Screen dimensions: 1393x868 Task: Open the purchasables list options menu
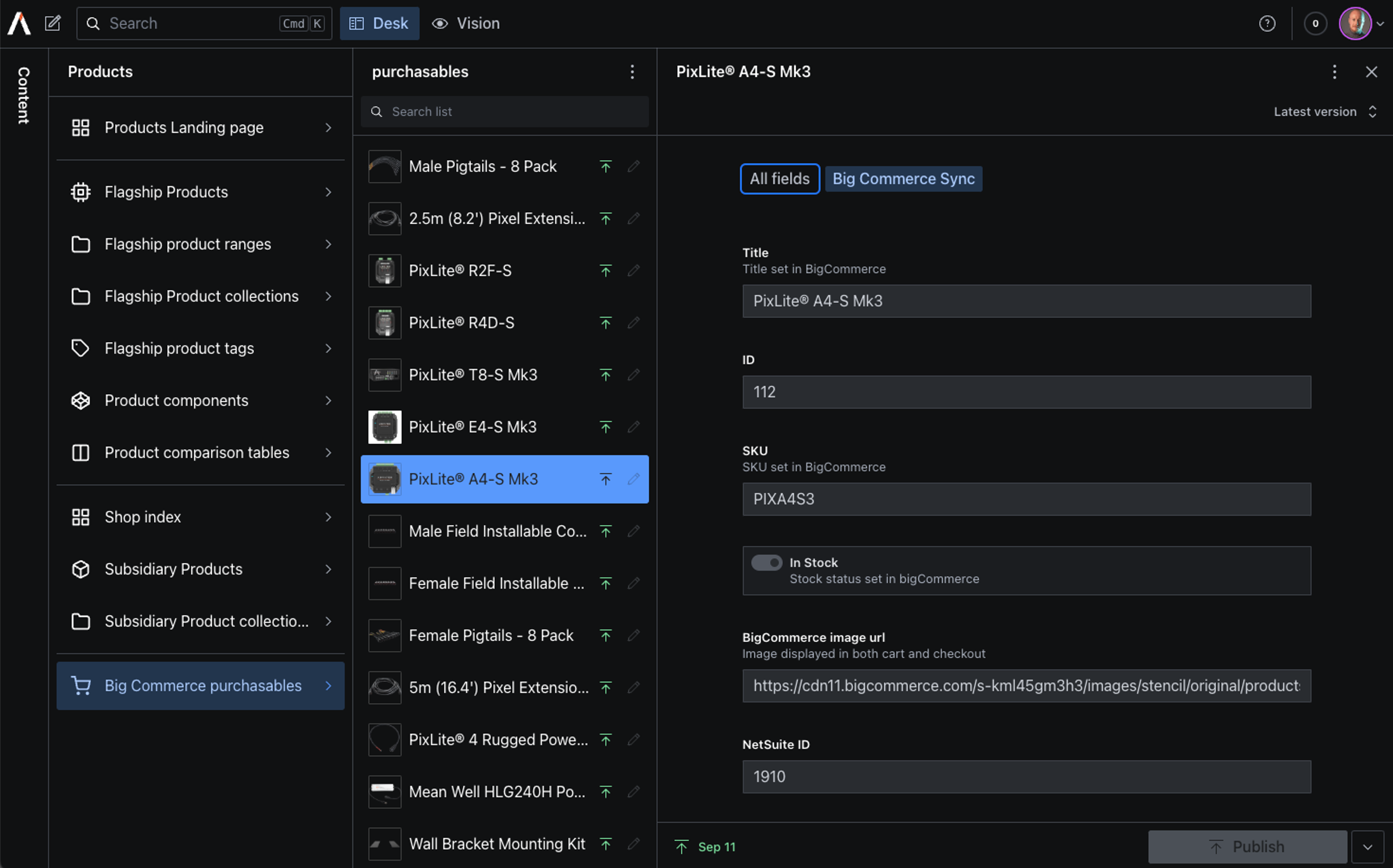pos(632,72)
